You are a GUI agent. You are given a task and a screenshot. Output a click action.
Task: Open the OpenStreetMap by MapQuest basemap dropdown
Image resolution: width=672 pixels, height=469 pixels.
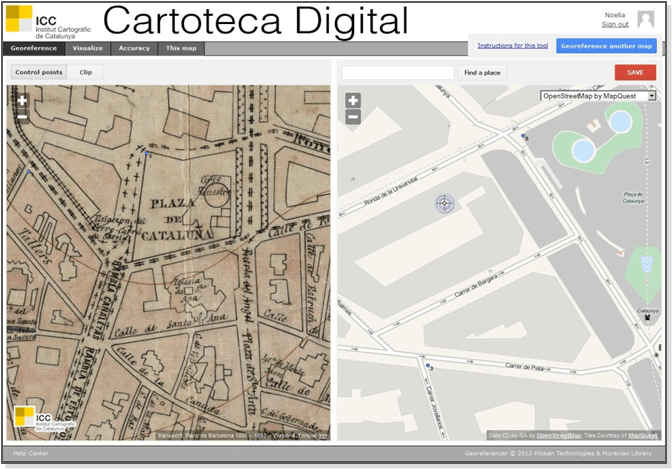coord(598,96)
